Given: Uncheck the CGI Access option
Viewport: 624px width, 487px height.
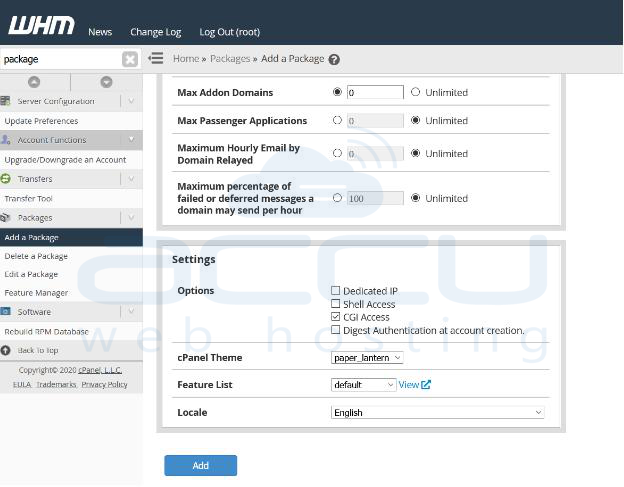Looking at the screenshot, I should 336,317.
